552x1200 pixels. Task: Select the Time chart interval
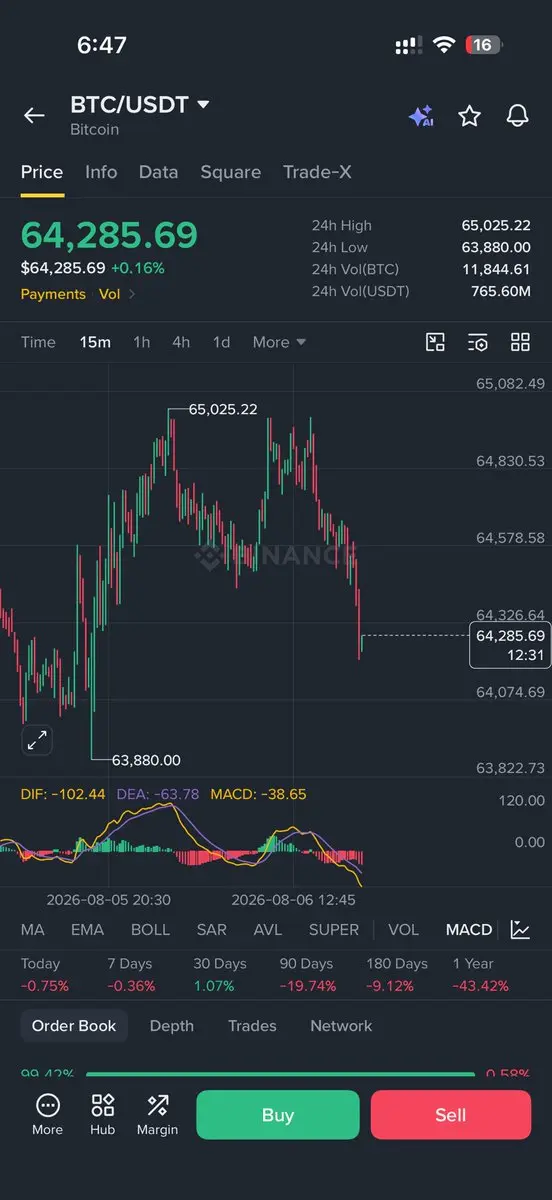point(38,342)
